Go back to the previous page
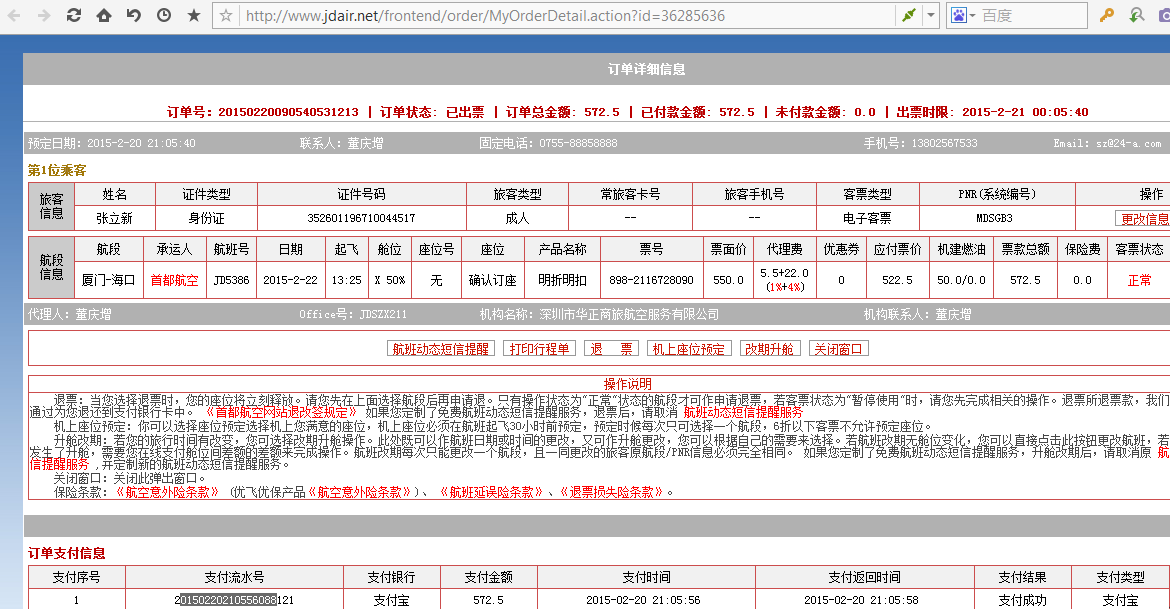Screen dimensions: 1170x609 click(x=14, y=15)
